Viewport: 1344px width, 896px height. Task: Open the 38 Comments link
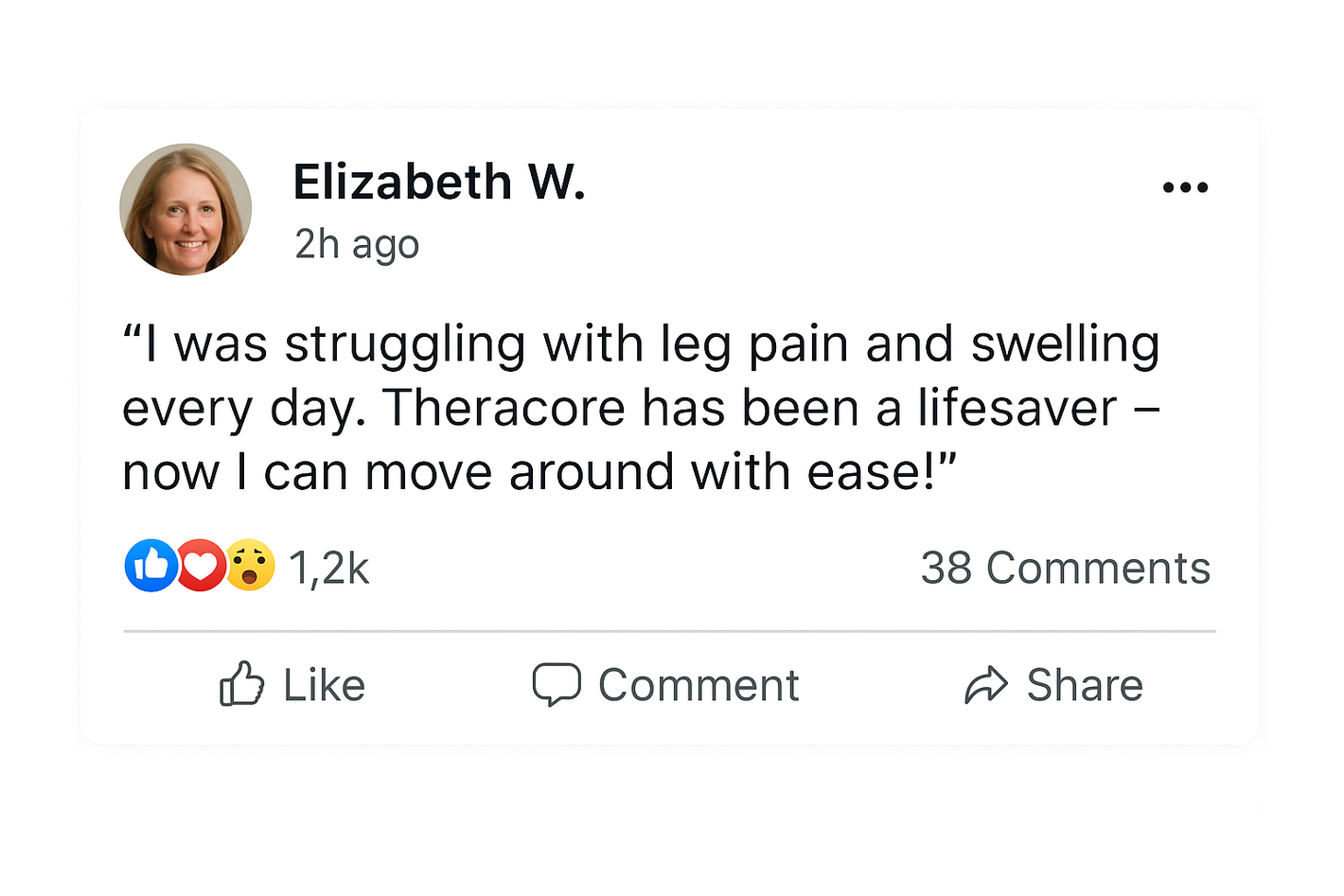[x=1065, y=569]
